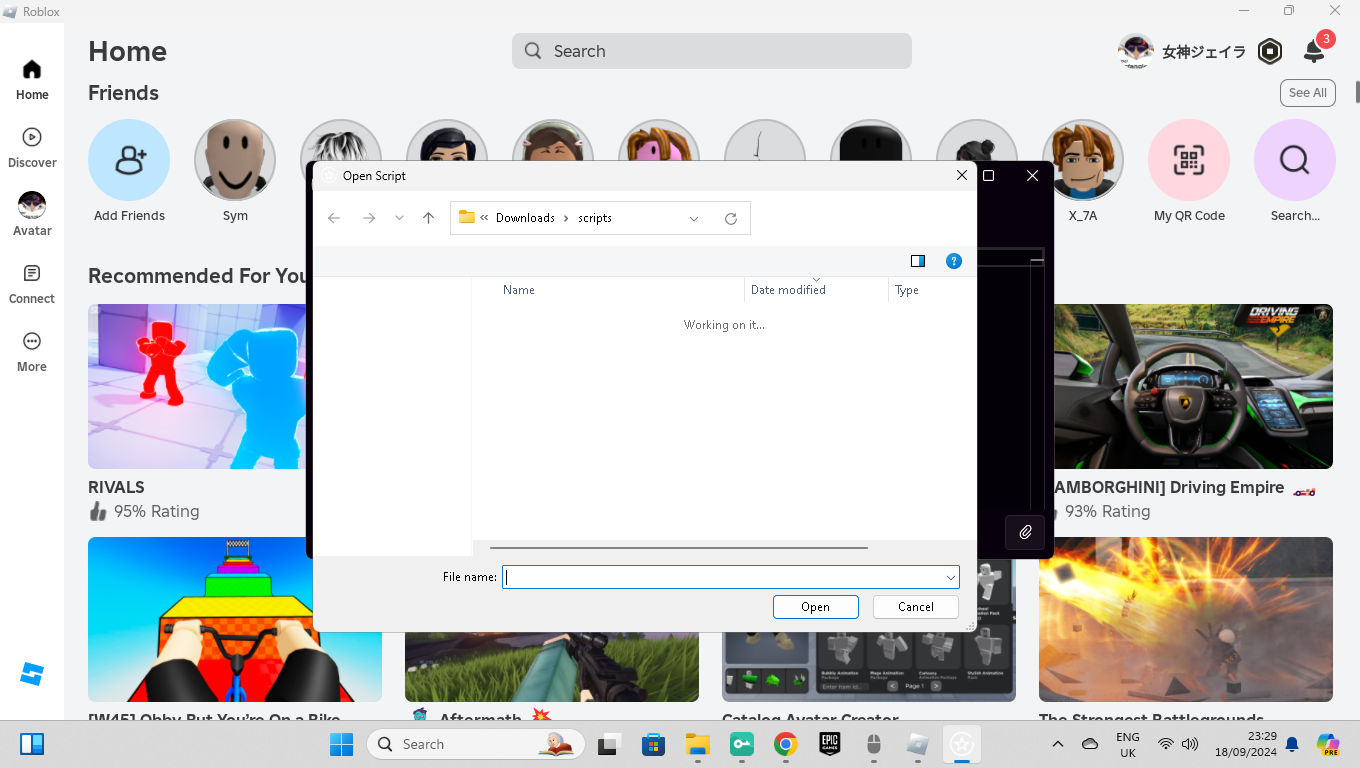Close the Open Script dialog
Viewport: 1360px width, 768px height.
(x=962, y=175)
